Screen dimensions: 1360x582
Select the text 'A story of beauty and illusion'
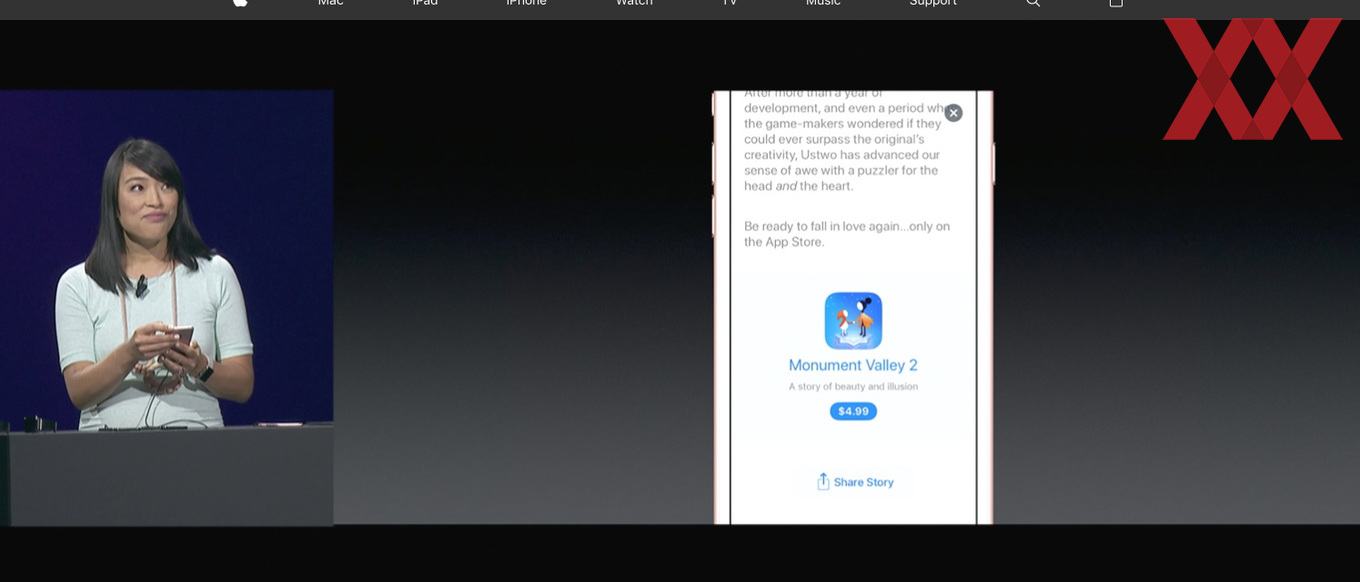point(853,386)
